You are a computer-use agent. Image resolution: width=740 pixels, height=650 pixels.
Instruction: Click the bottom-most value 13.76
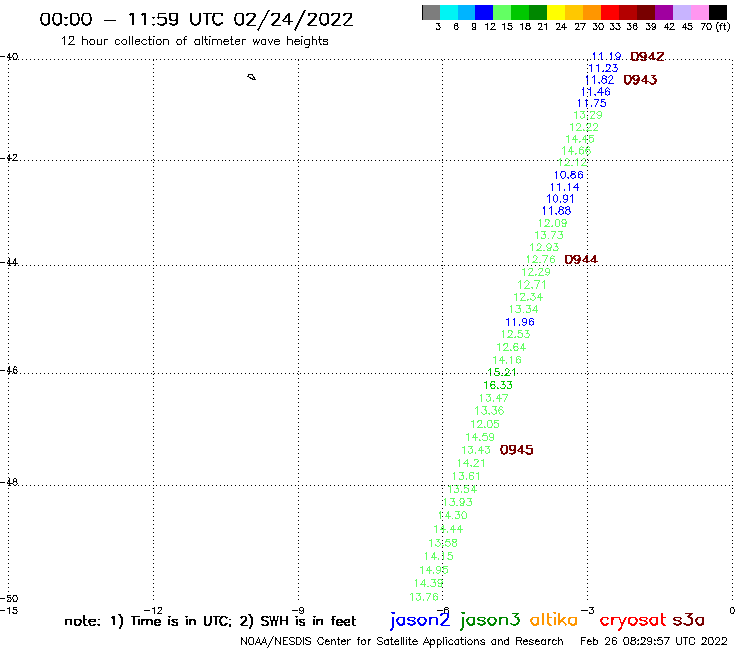pos(424,598)
